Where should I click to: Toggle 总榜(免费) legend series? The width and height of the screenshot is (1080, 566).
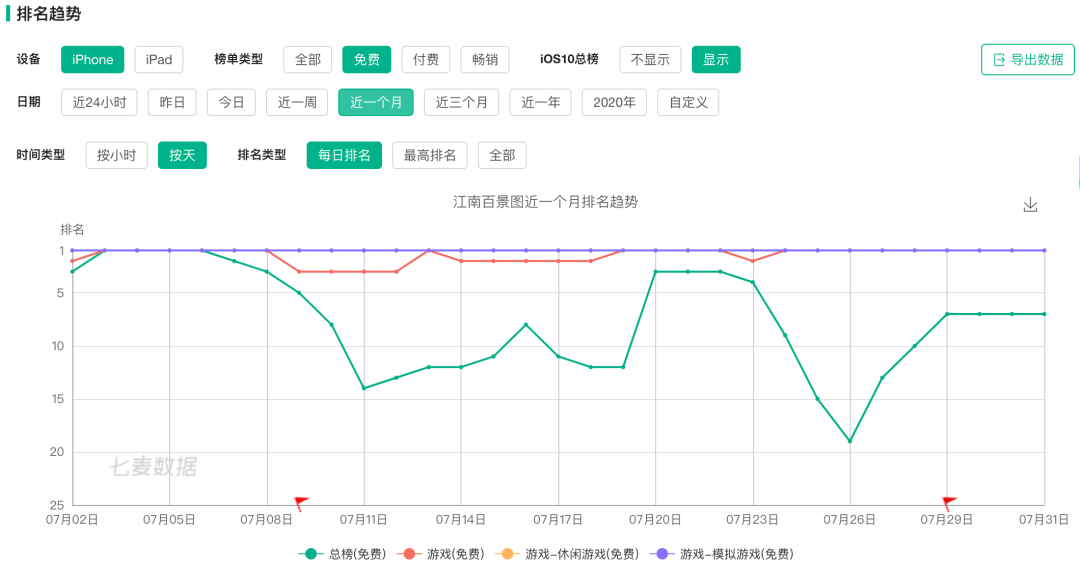(341, 553)
